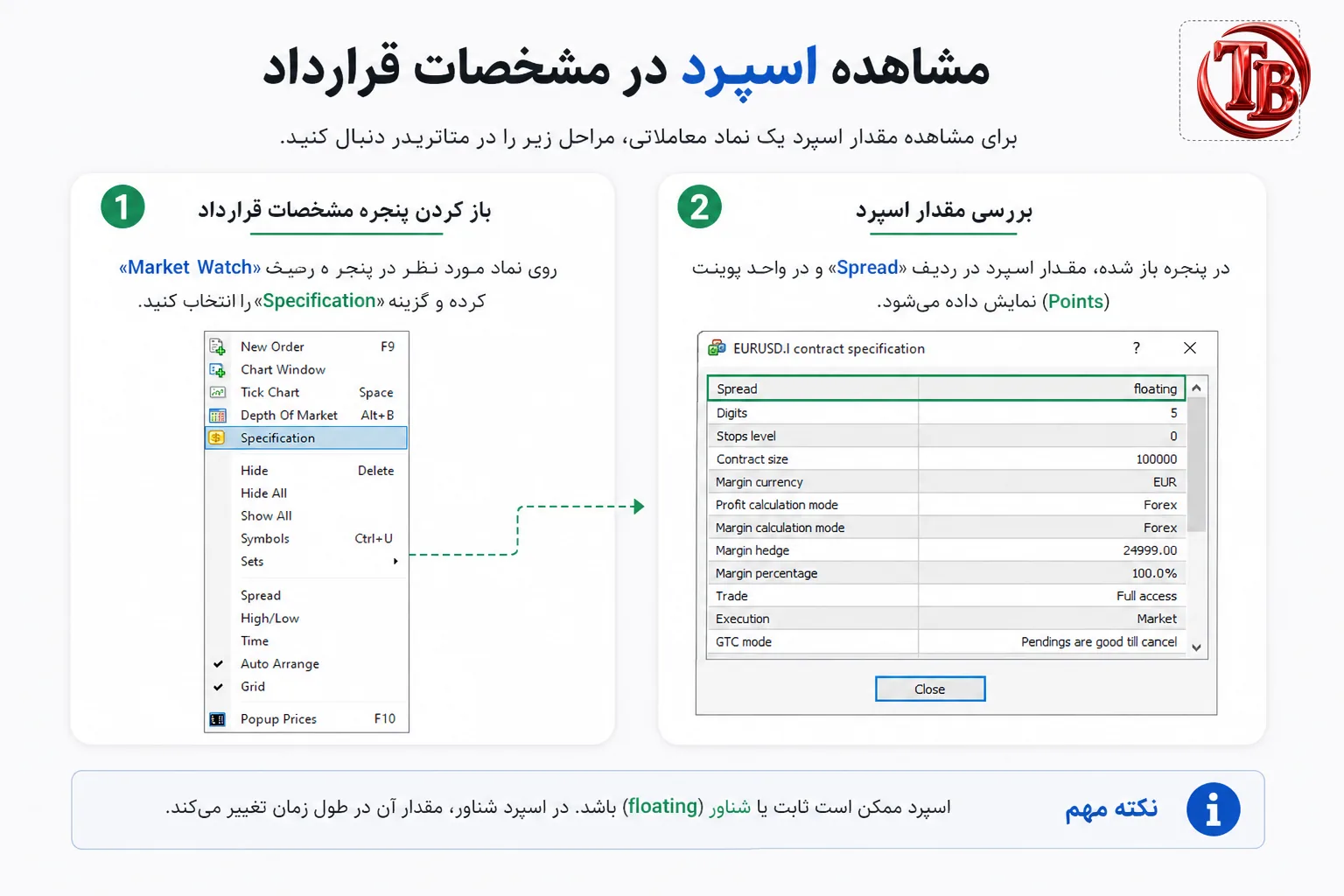Choose the Specification coin icon
This screenshot has width=1344, height=896.
tap(217, 437)
